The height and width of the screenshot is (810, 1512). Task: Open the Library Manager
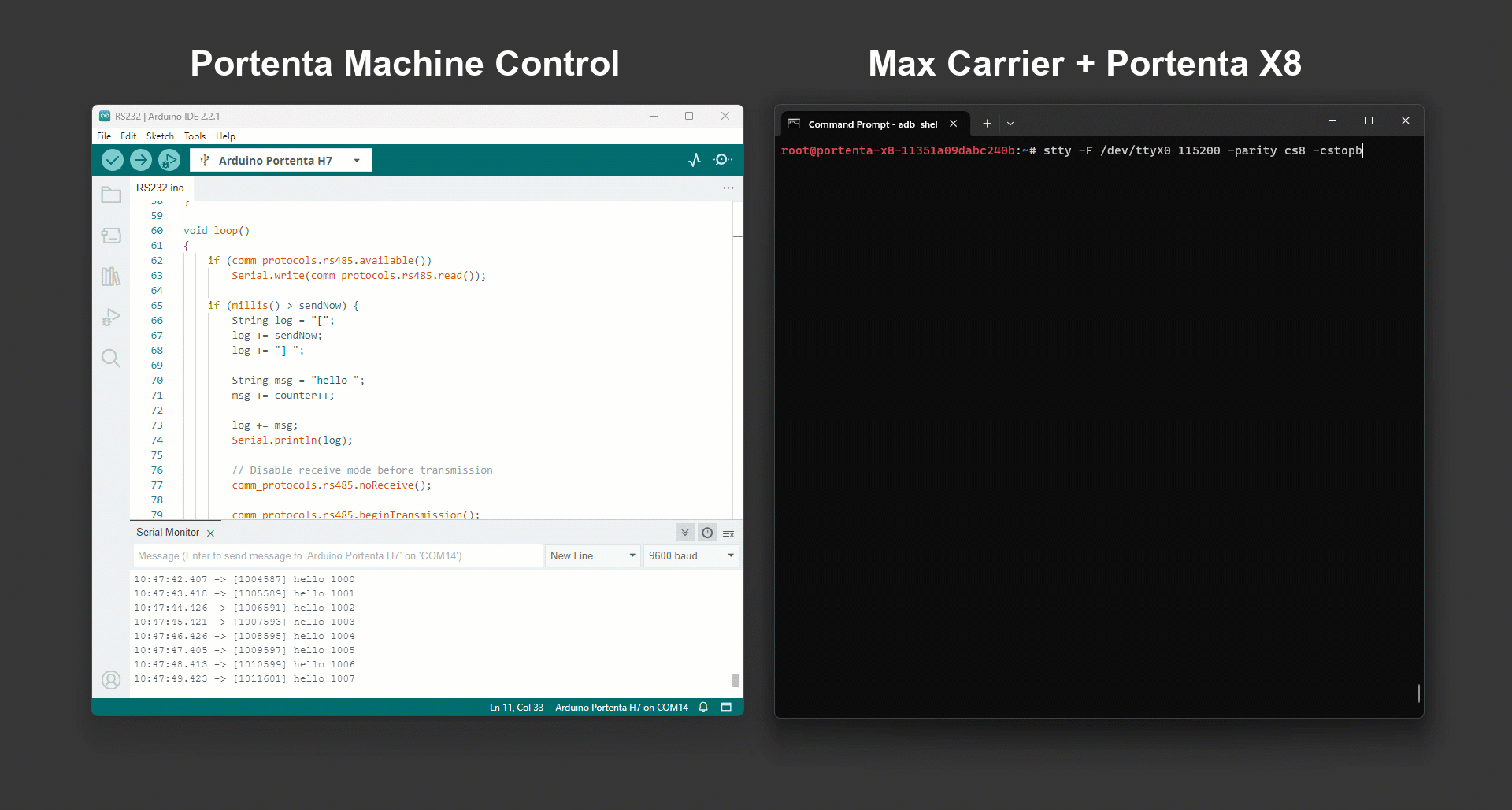click(x=111, y=276)
